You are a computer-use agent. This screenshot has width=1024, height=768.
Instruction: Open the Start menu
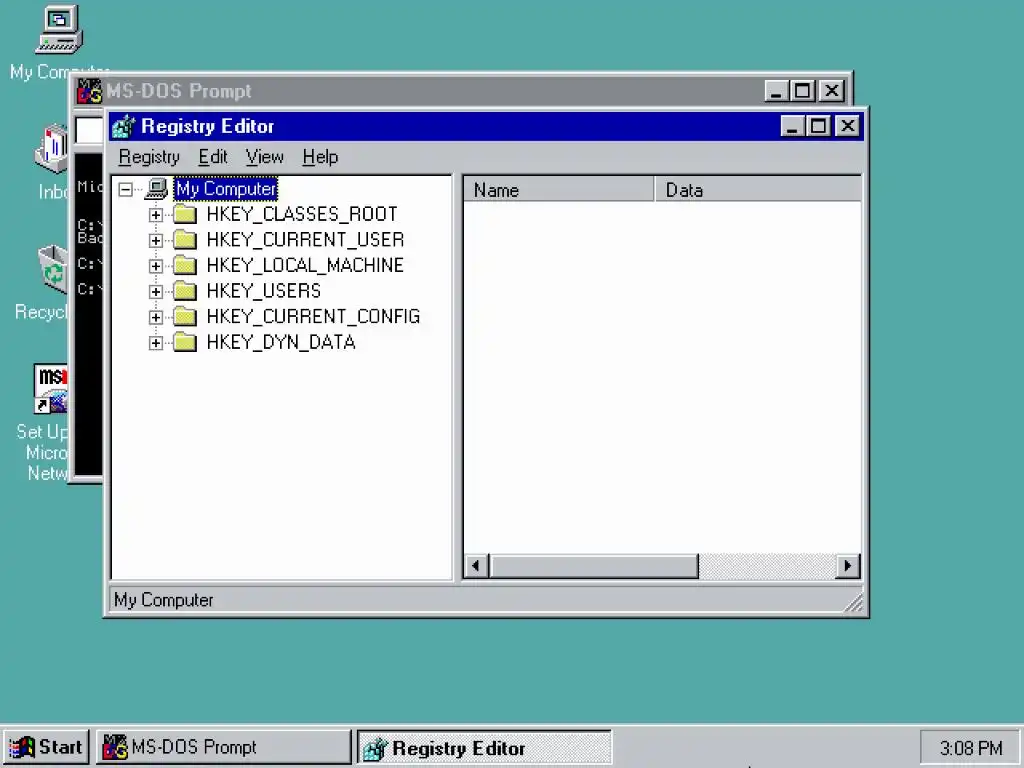coord(46,747)
